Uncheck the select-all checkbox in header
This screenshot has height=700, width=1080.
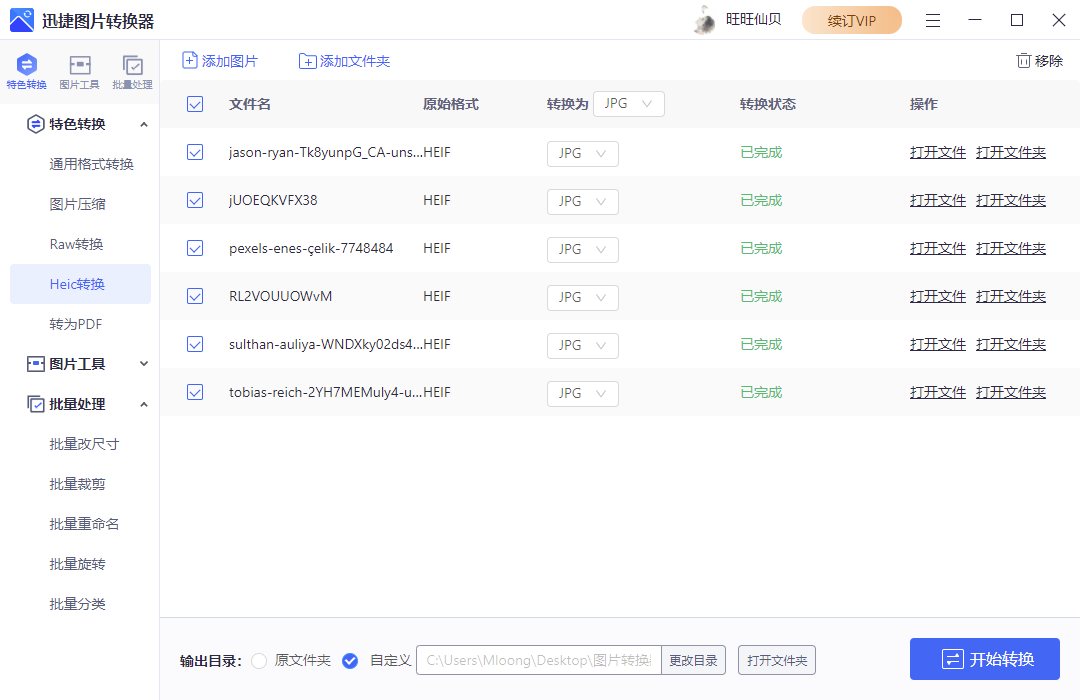pos(195,103)
